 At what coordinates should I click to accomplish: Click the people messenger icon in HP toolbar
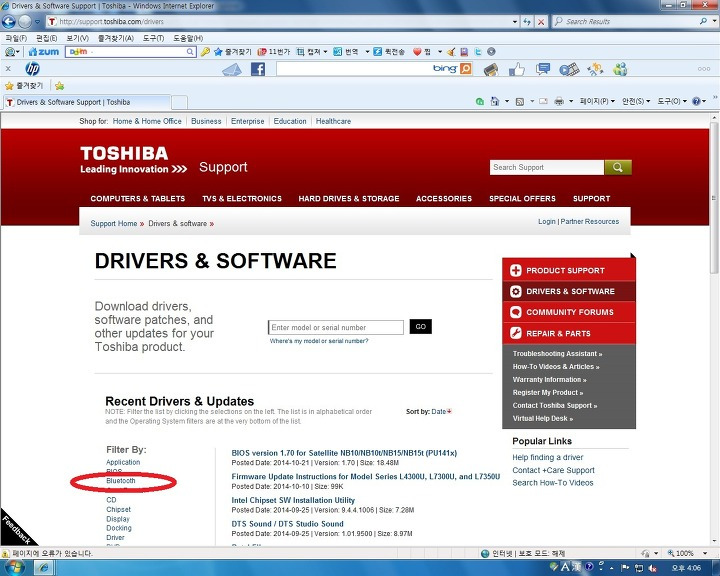click(620, 69)
